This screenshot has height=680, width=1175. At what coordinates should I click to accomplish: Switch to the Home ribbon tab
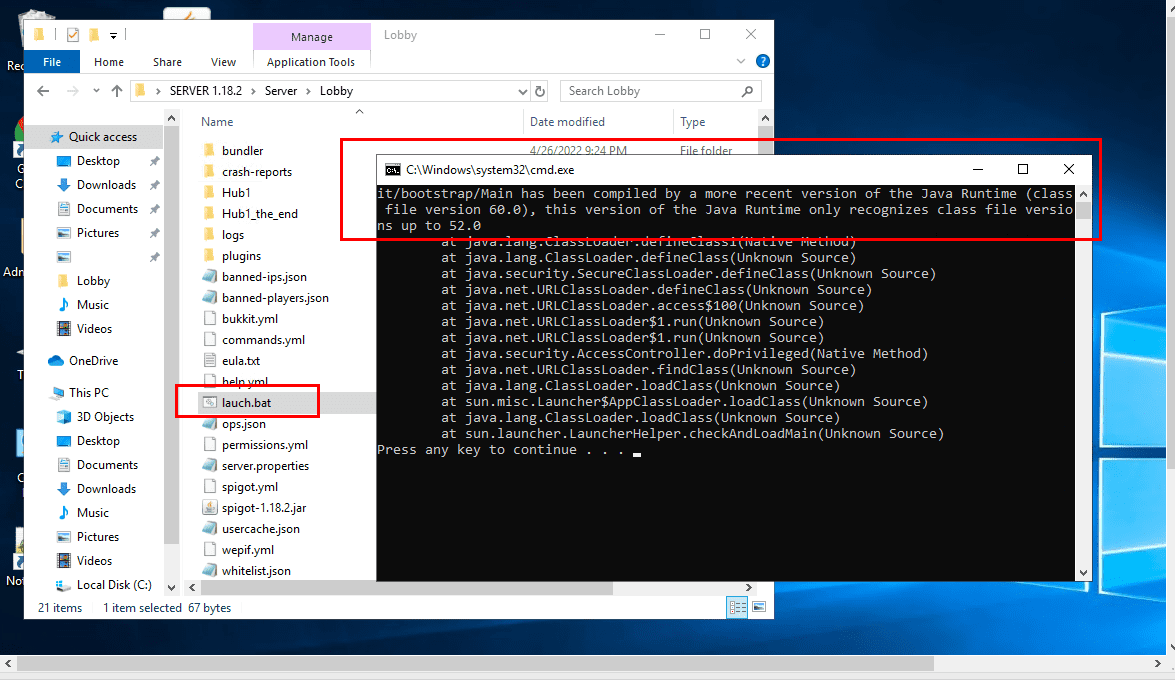(x=109, y=62)
